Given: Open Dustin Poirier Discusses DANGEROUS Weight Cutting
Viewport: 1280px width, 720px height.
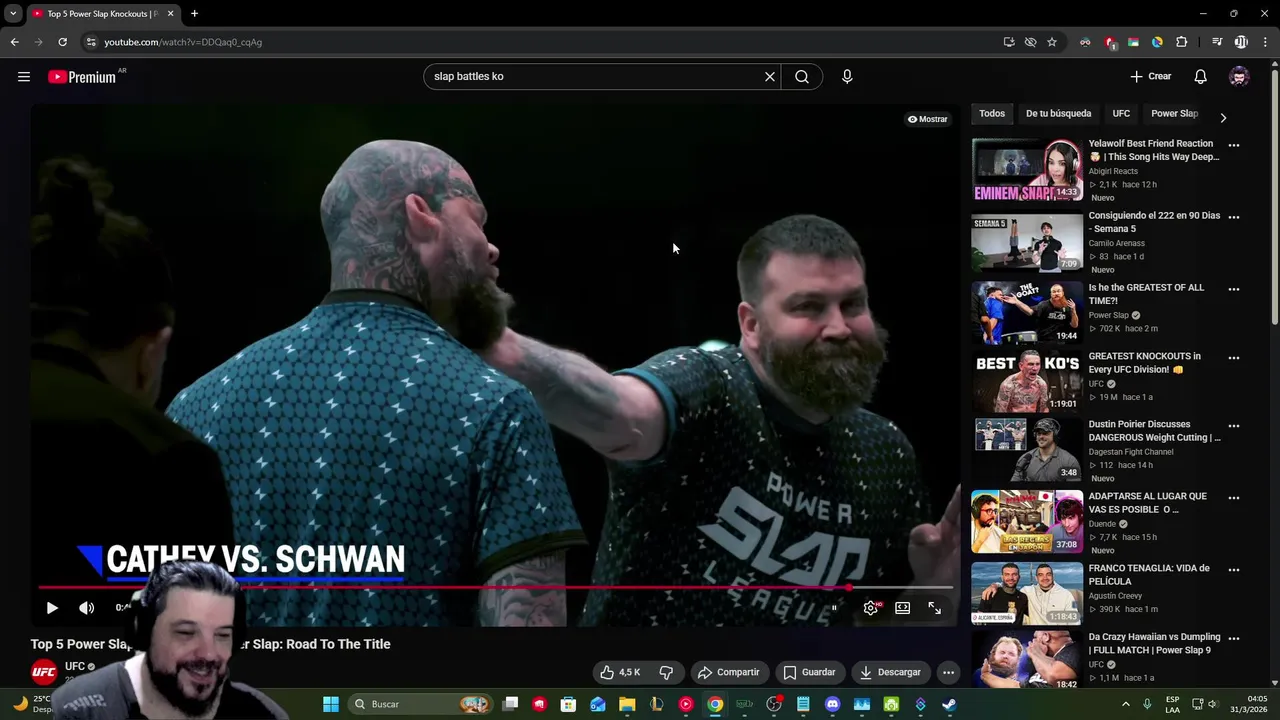Looking at the screenshot, I should [1027, 450].
